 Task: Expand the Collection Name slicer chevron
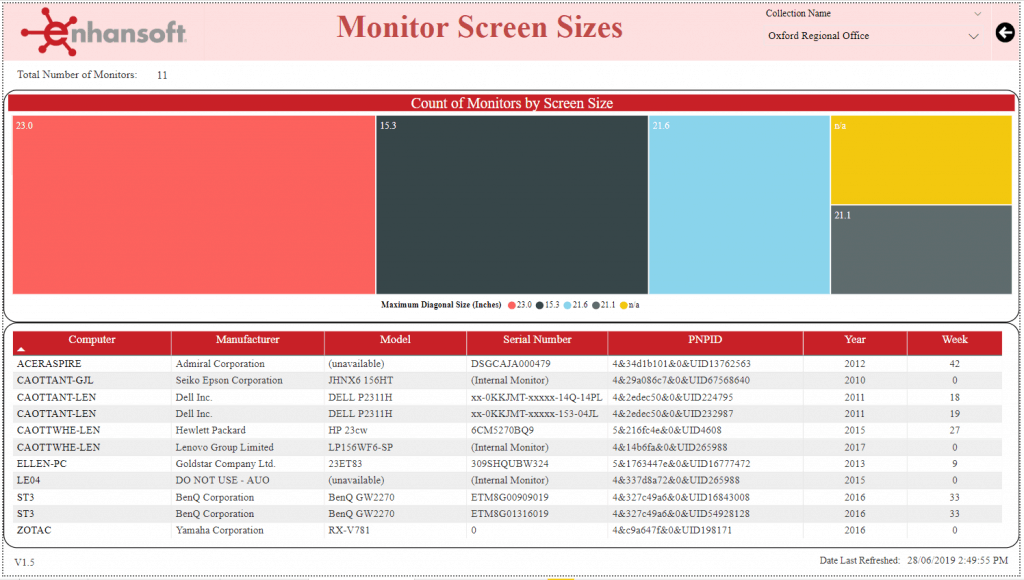tap(977, 14)
